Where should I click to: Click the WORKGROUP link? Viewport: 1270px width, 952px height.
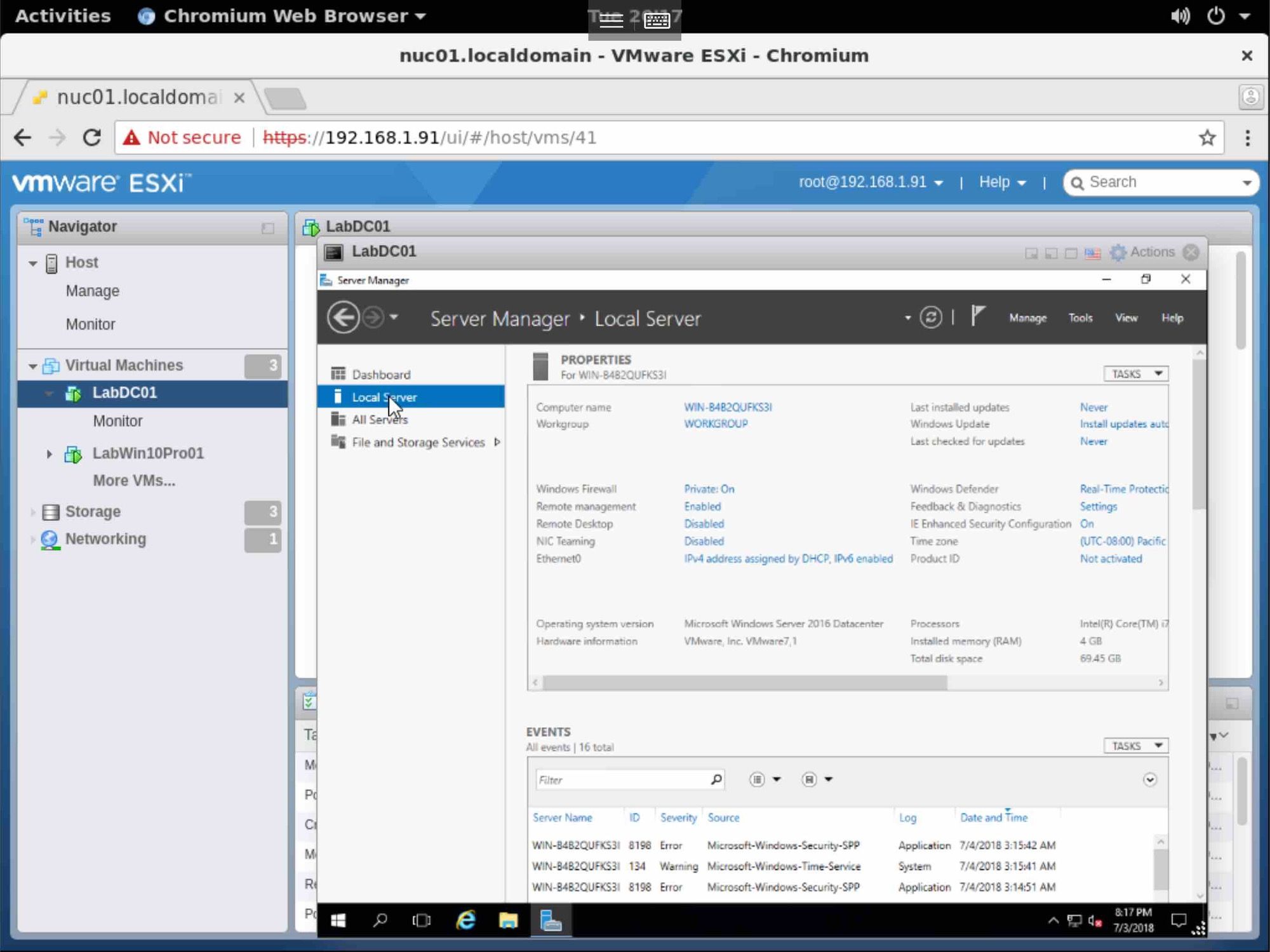coord(716,424)
